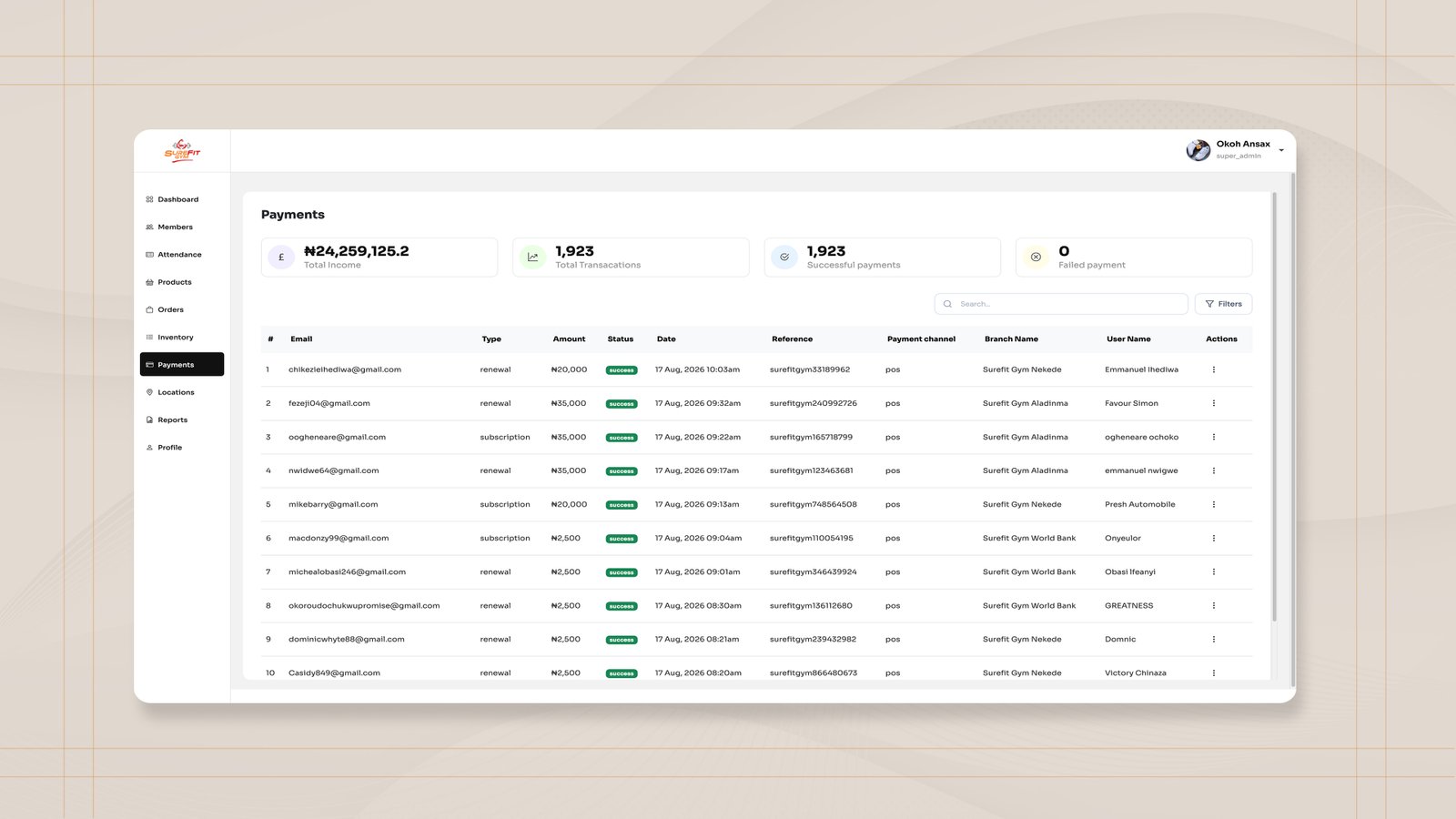Open actions menu for oogheneare@gmail.com row

[x=1213, y=437]
